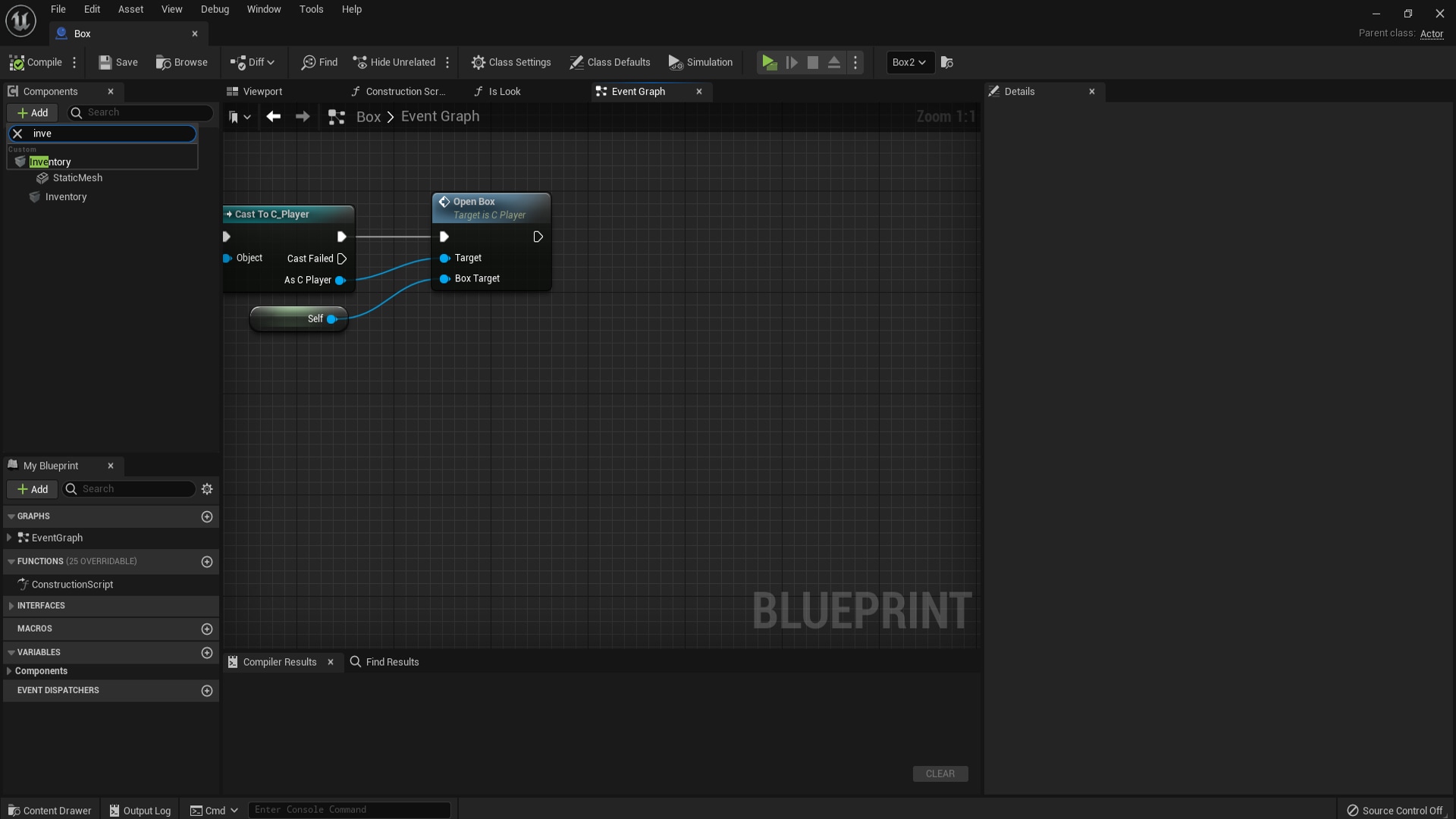
Task: Browse to this asset in Content Browser
Action: click(x=181, y=62)
